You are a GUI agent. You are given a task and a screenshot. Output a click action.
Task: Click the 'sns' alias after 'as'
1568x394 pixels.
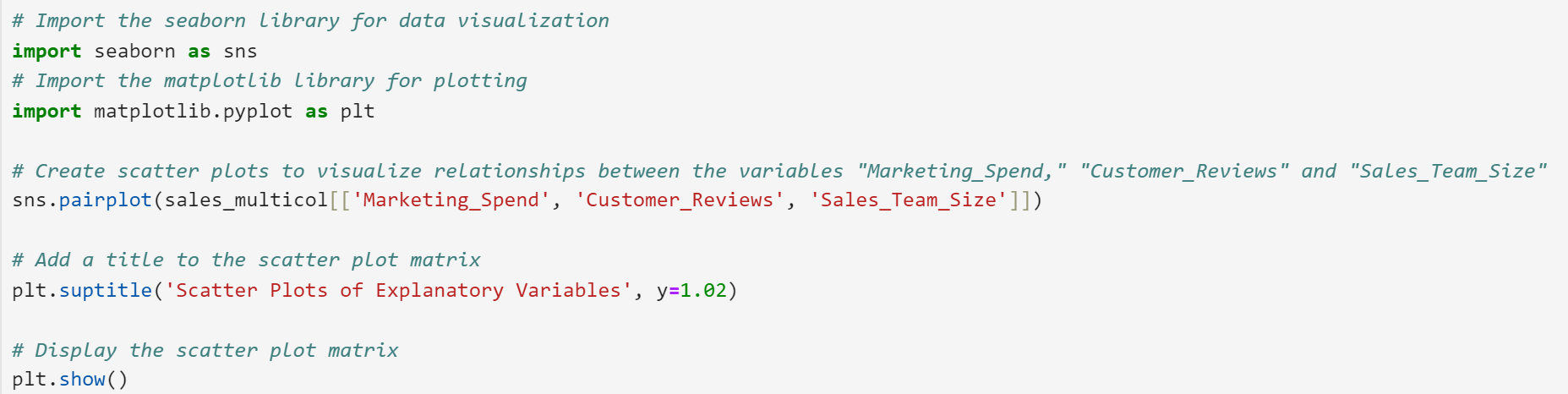[x=240, y=52]
